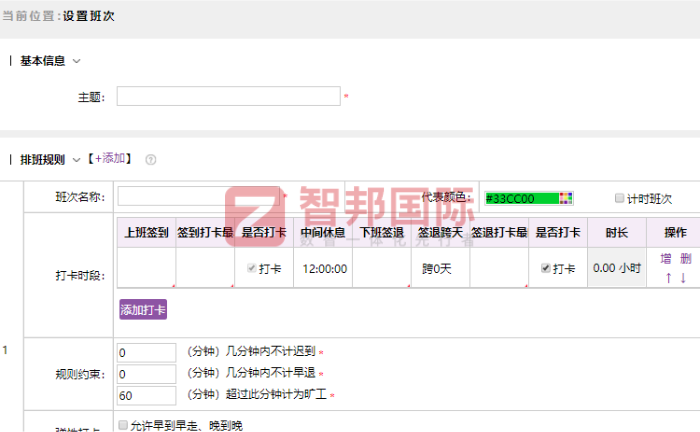Collapse the 排班规则 section
Screen dimensions: 700x432
[x=75, y=159]
